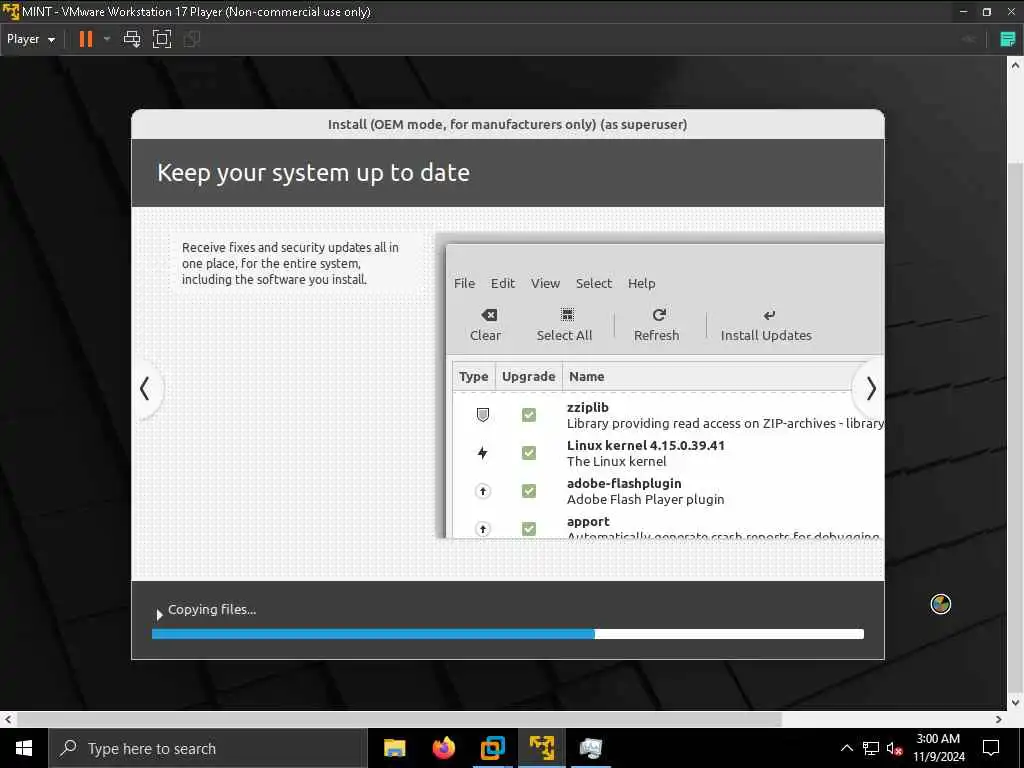1024x768 pixels.
Task: Click the arrow type icon for adobe-flashplugin
Action: pos(483,490)
